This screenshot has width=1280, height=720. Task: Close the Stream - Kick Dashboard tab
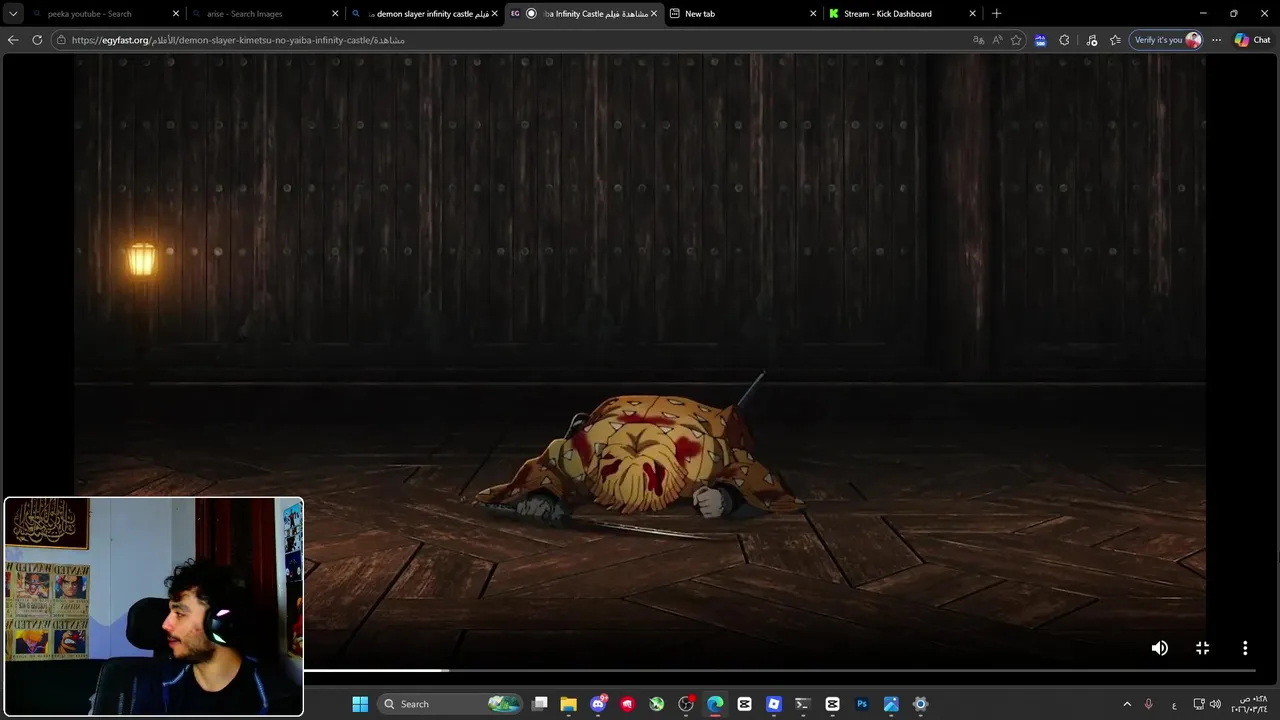(x=972, y=14)
